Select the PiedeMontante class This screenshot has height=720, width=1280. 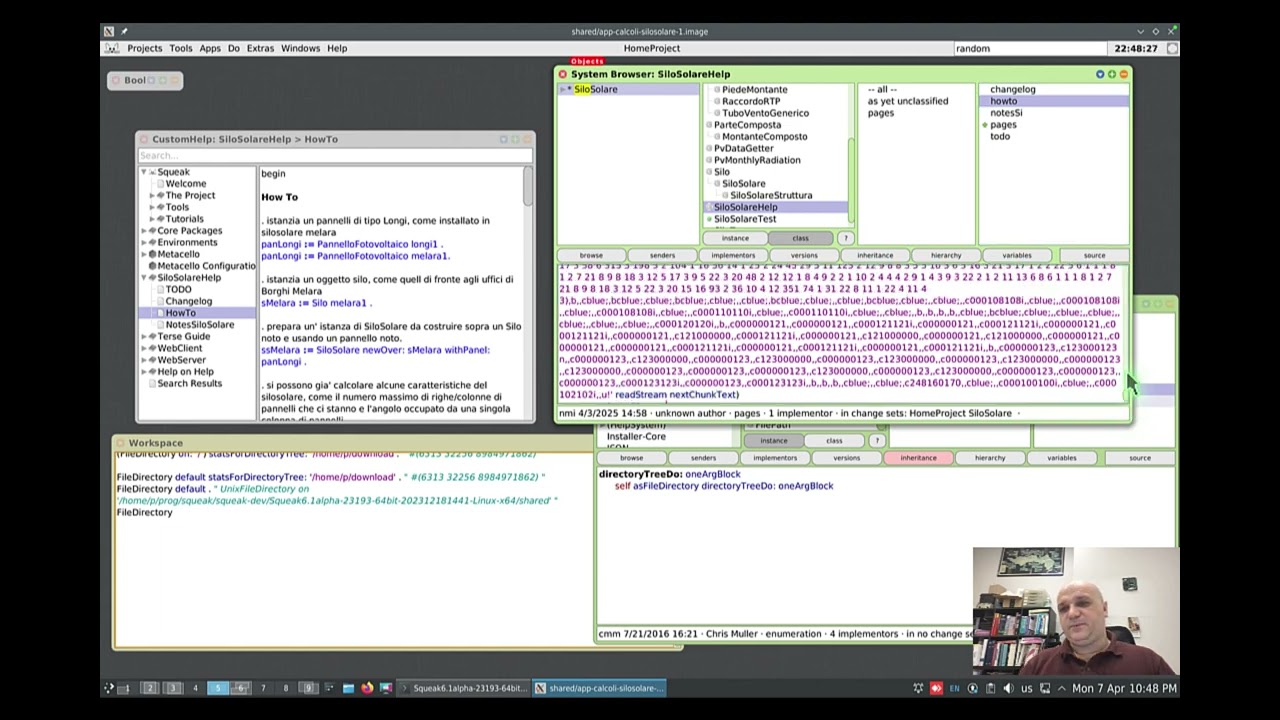point(754,89)
